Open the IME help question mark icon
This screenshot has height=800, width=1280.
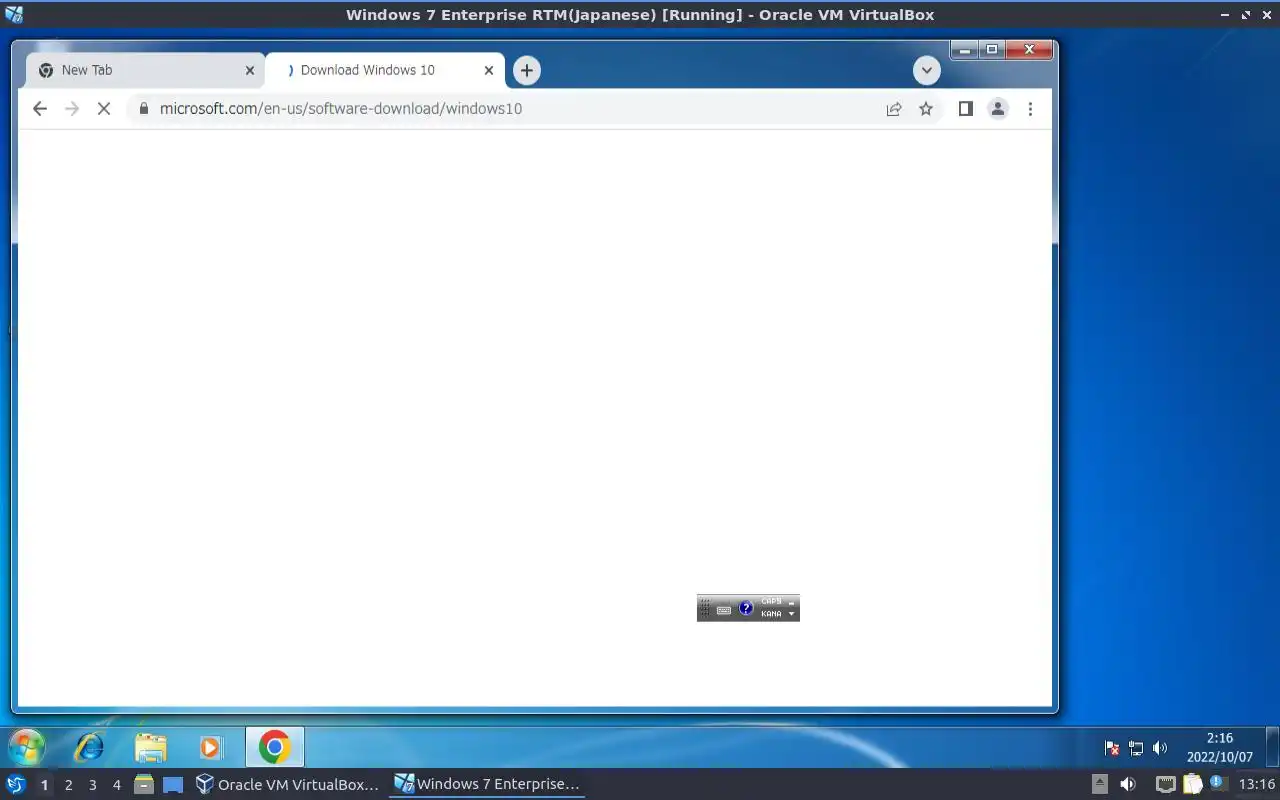(746, 608)
